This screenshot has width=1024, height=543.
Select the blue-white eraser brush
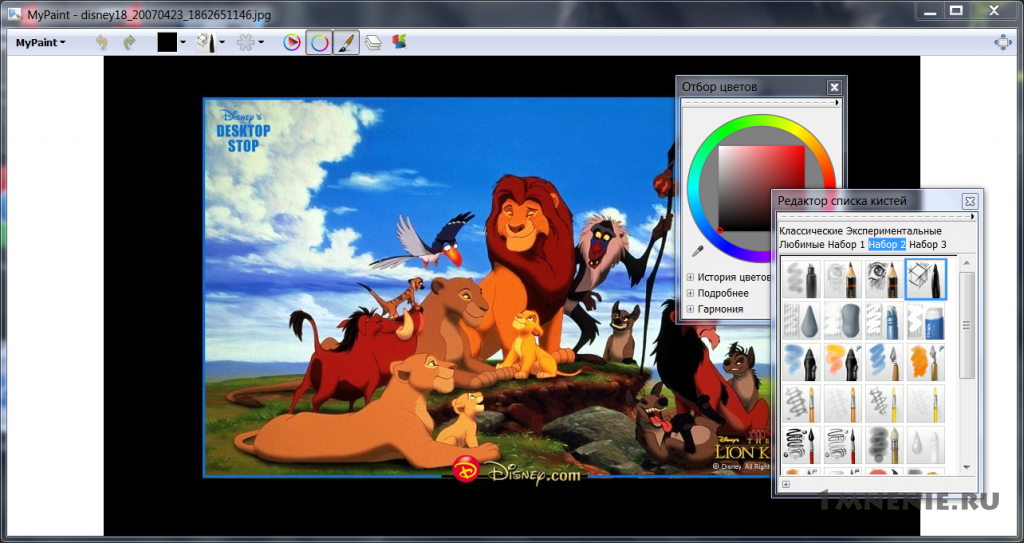(925, 321)
